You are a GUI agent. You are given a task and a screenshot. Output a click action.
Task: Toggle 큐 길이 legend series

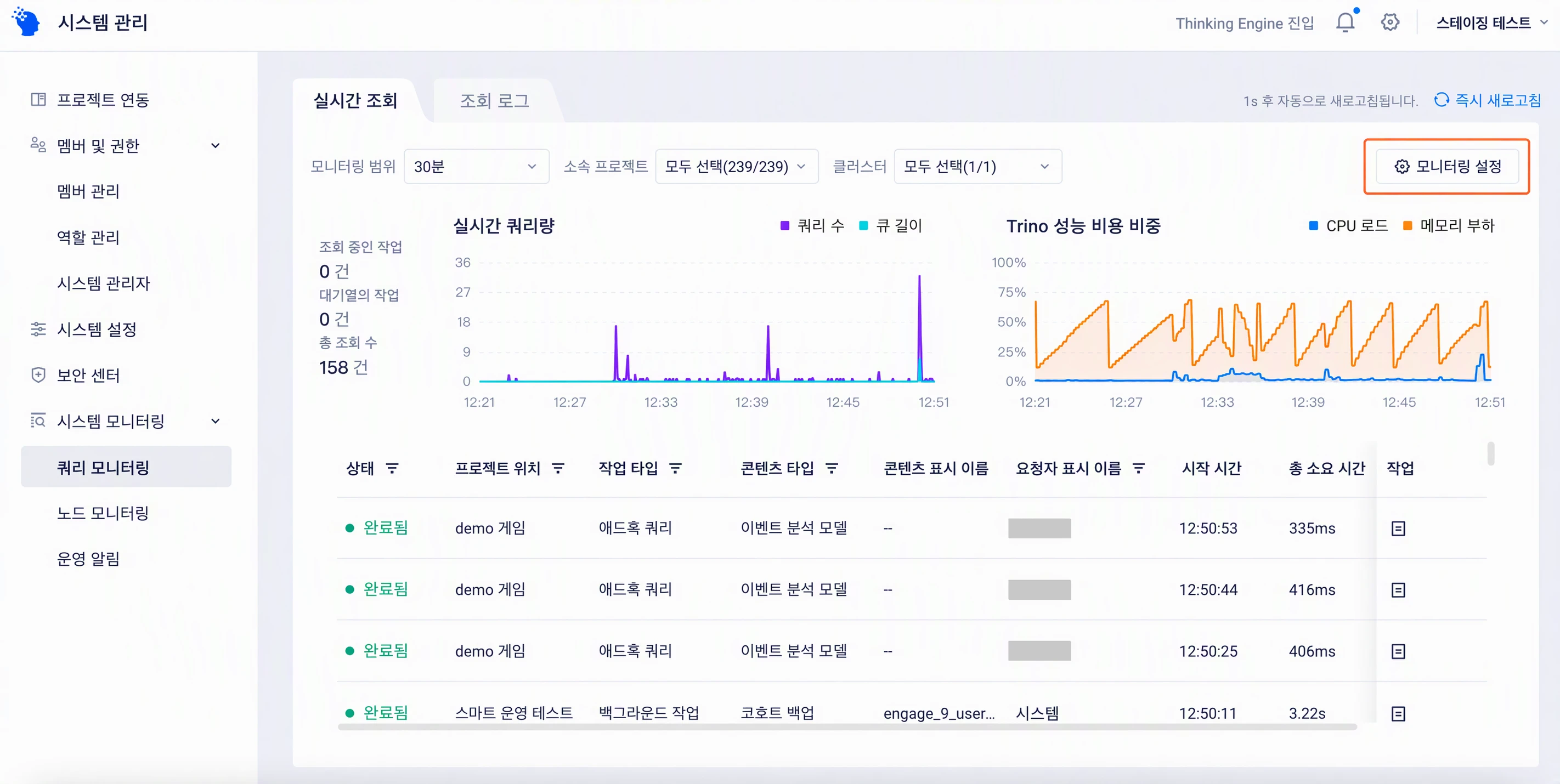pyautogui.click(x=890, y=226)
